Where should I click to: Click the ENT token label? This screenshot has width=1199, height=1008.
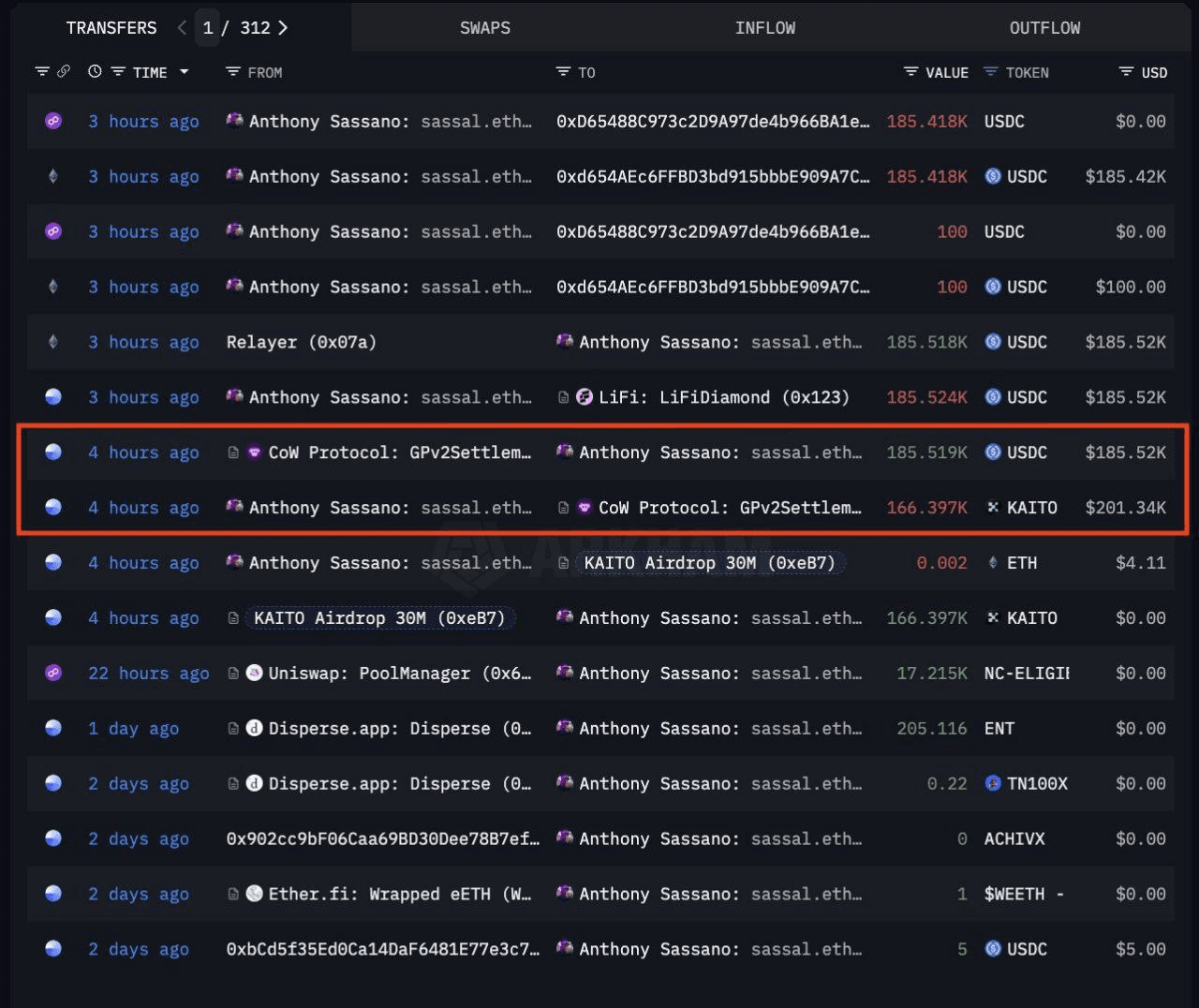click(999, 729)
